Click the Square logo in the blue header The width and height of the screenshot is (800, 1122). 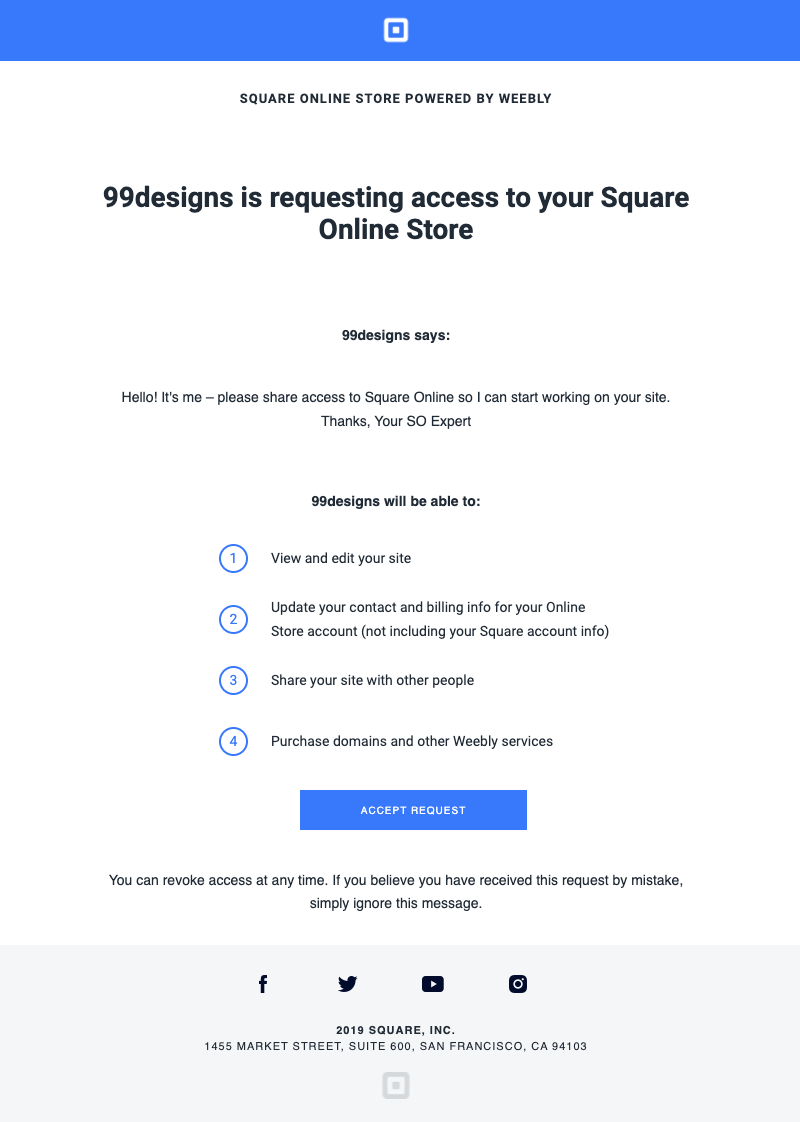(x=396, y=30)
